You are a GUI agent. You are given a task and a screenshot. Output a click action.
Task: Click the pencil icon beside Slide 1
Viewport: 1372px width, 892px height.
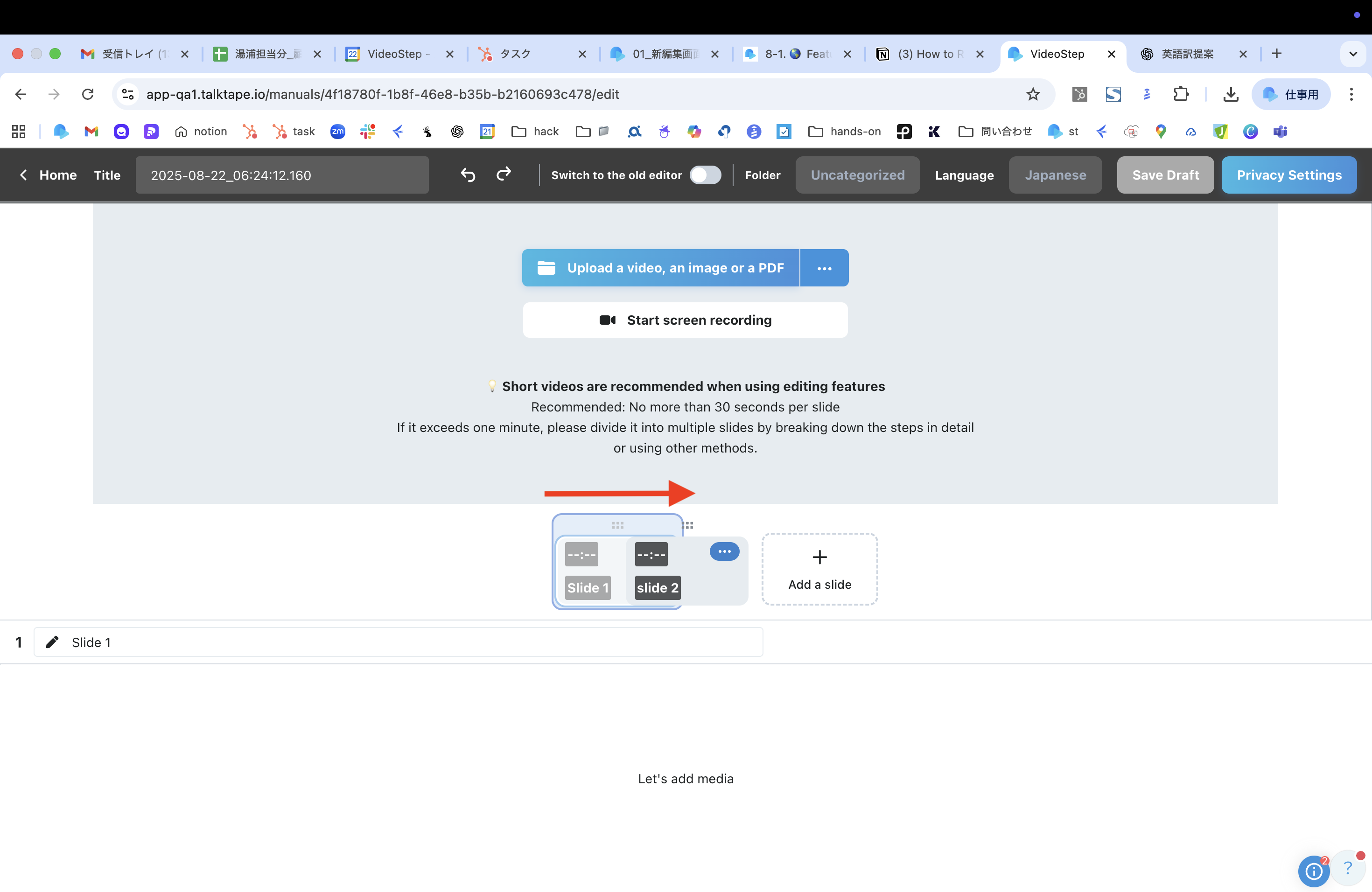52,642
